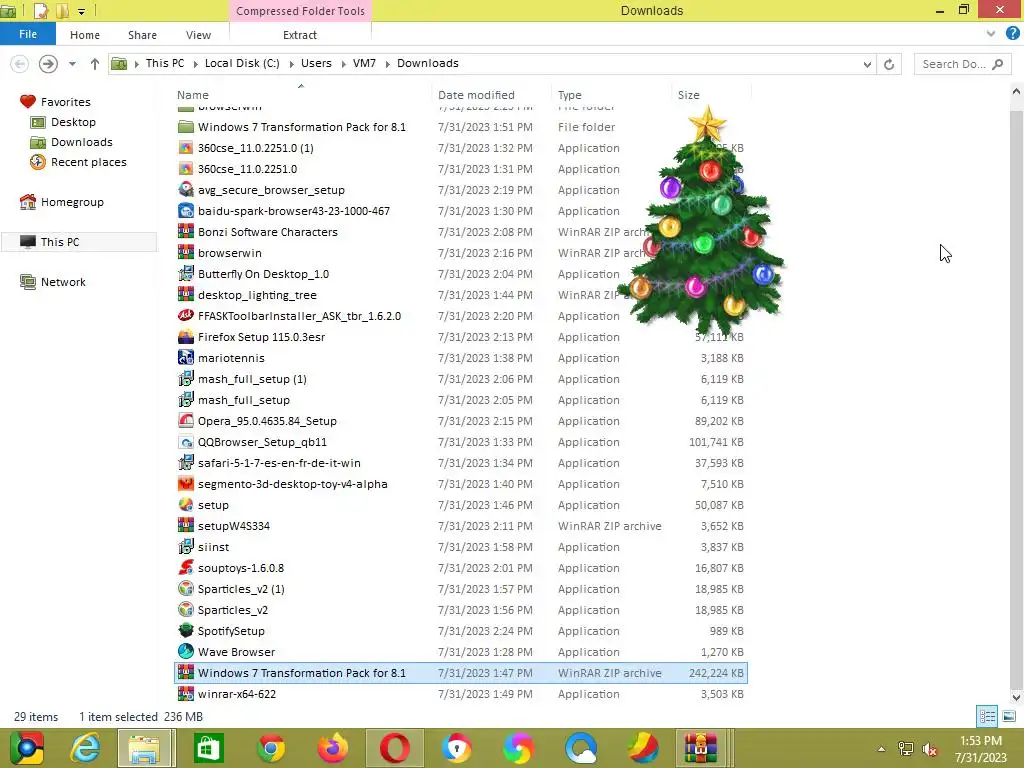1024x768 pixels.
Task: Select the SpotifySetup file icon
Action: point(185,631)
